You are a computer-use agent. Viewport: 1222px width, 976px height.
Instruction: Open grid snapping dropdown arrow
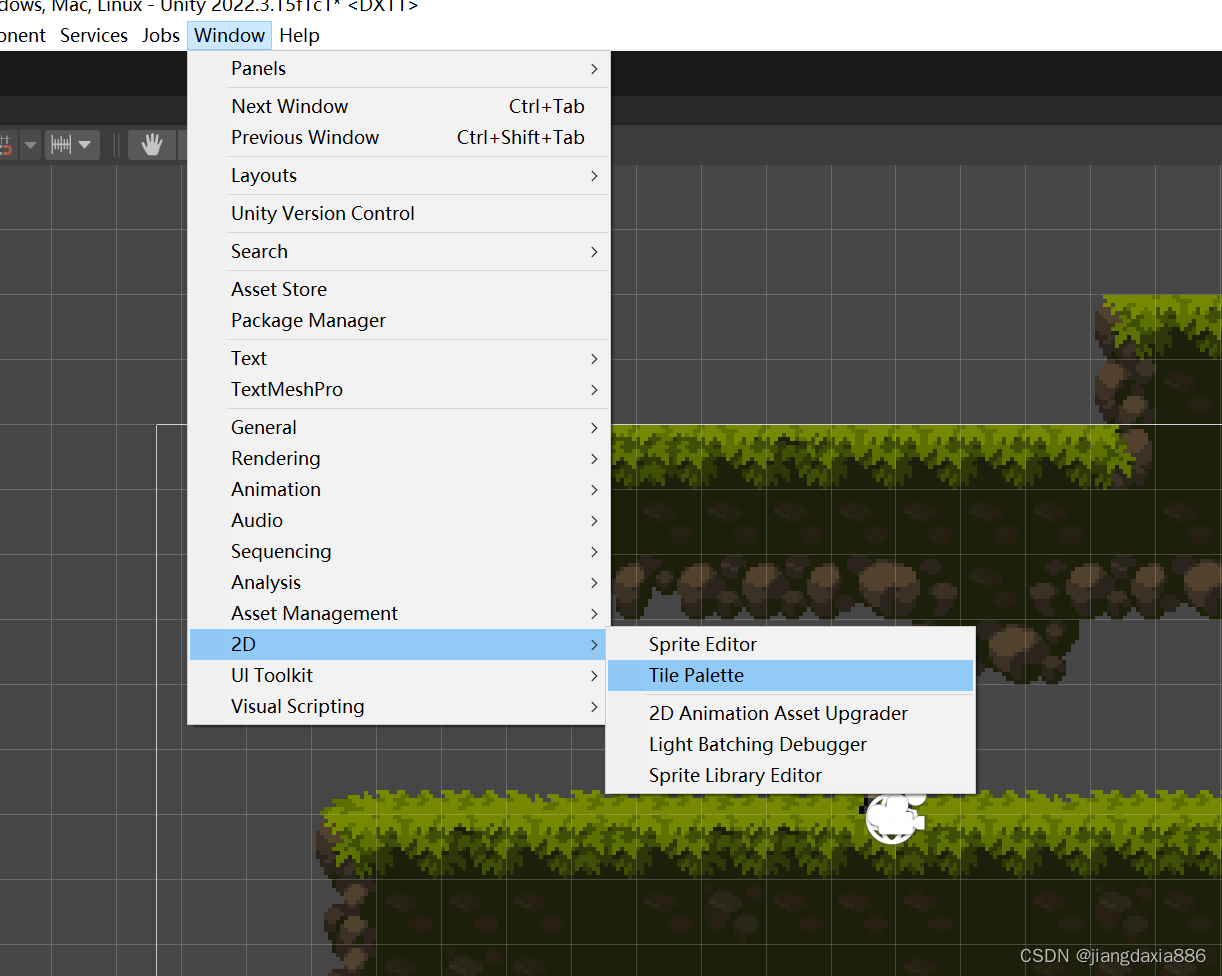tap(30, 145)
